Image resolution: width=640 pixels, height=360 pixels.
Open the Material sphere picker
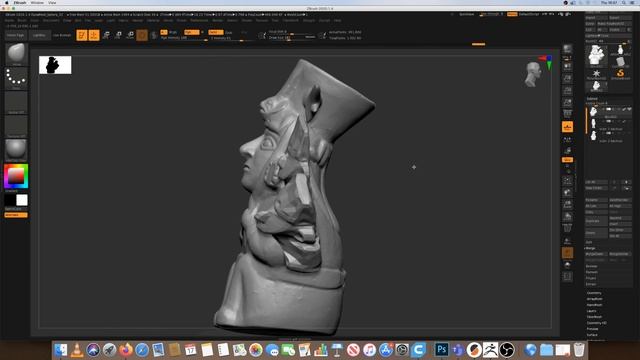pyautogui.click(x=16, y=150)
